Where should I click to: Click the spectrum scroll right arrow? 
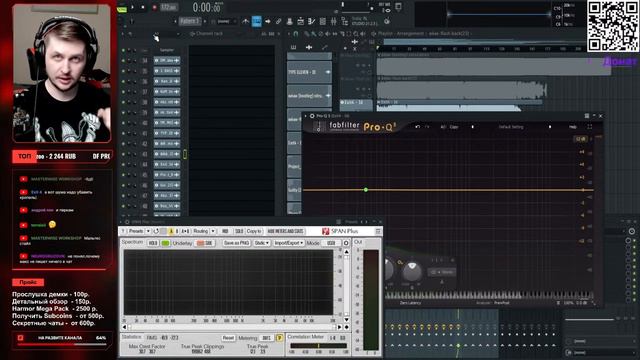pyautogui.click(x=339, y=327)
